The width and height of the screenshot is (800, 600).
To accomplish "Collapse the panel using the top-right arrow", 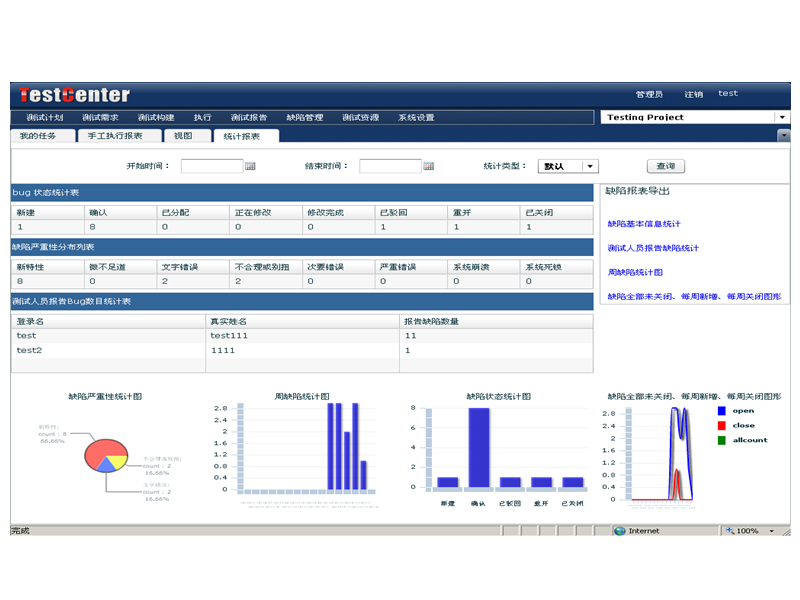I will tap(783, 136).
